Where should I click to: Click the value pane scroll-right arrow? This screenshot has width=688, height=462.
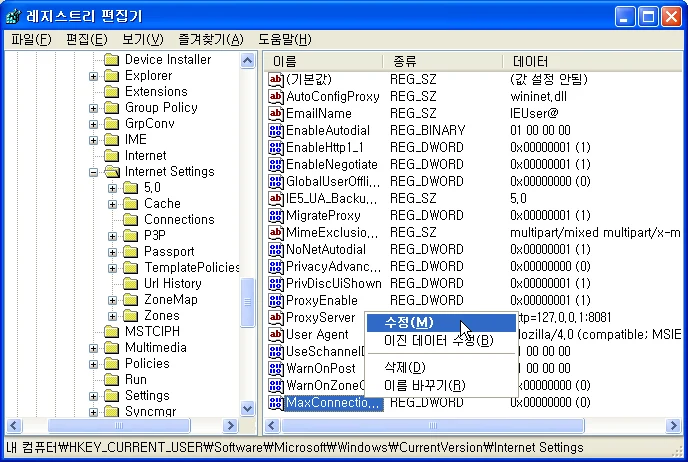[673, 425]
